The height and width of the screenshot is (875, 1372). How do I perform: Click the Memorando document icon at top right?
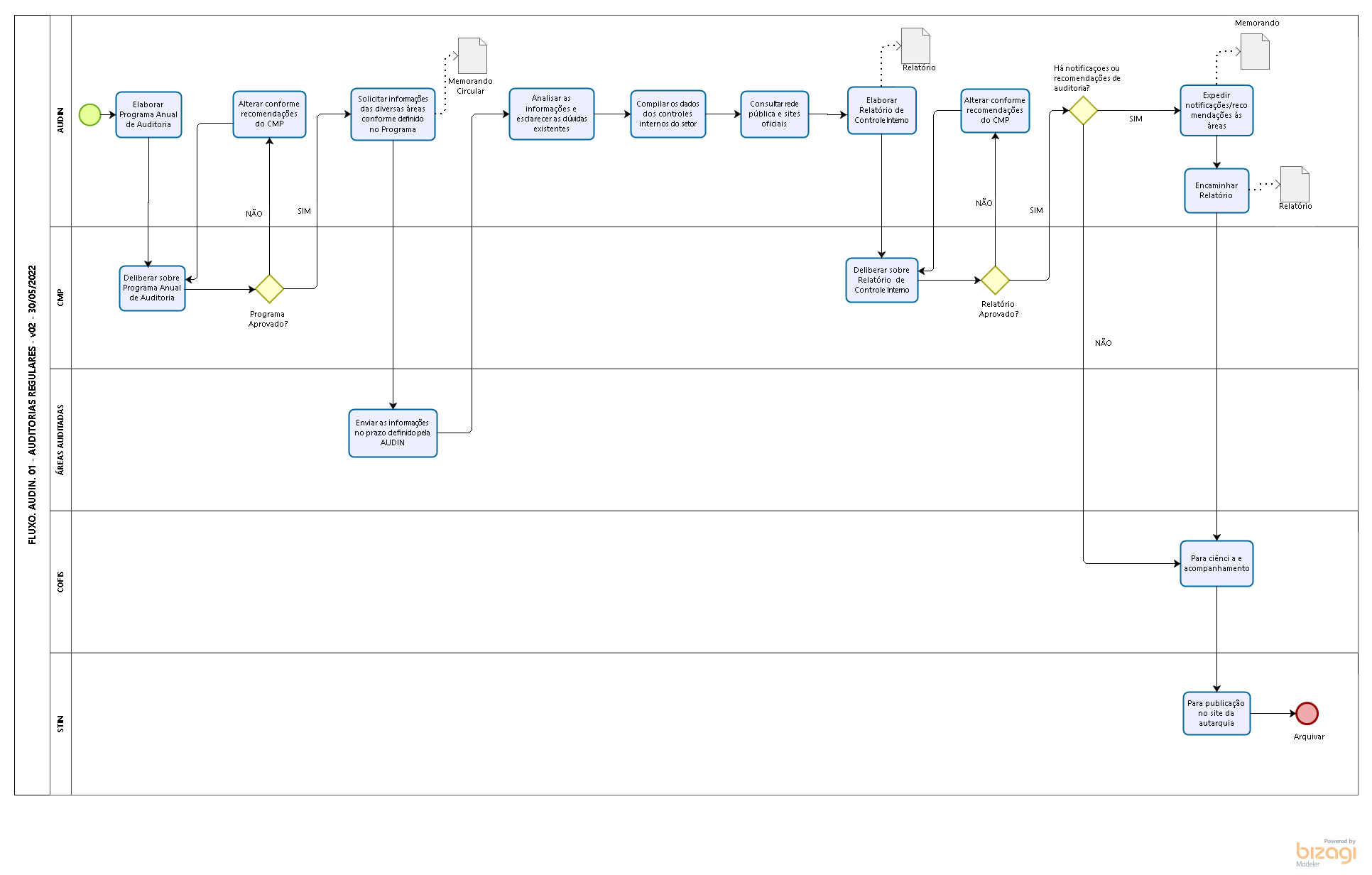(x=1255, y=52)
